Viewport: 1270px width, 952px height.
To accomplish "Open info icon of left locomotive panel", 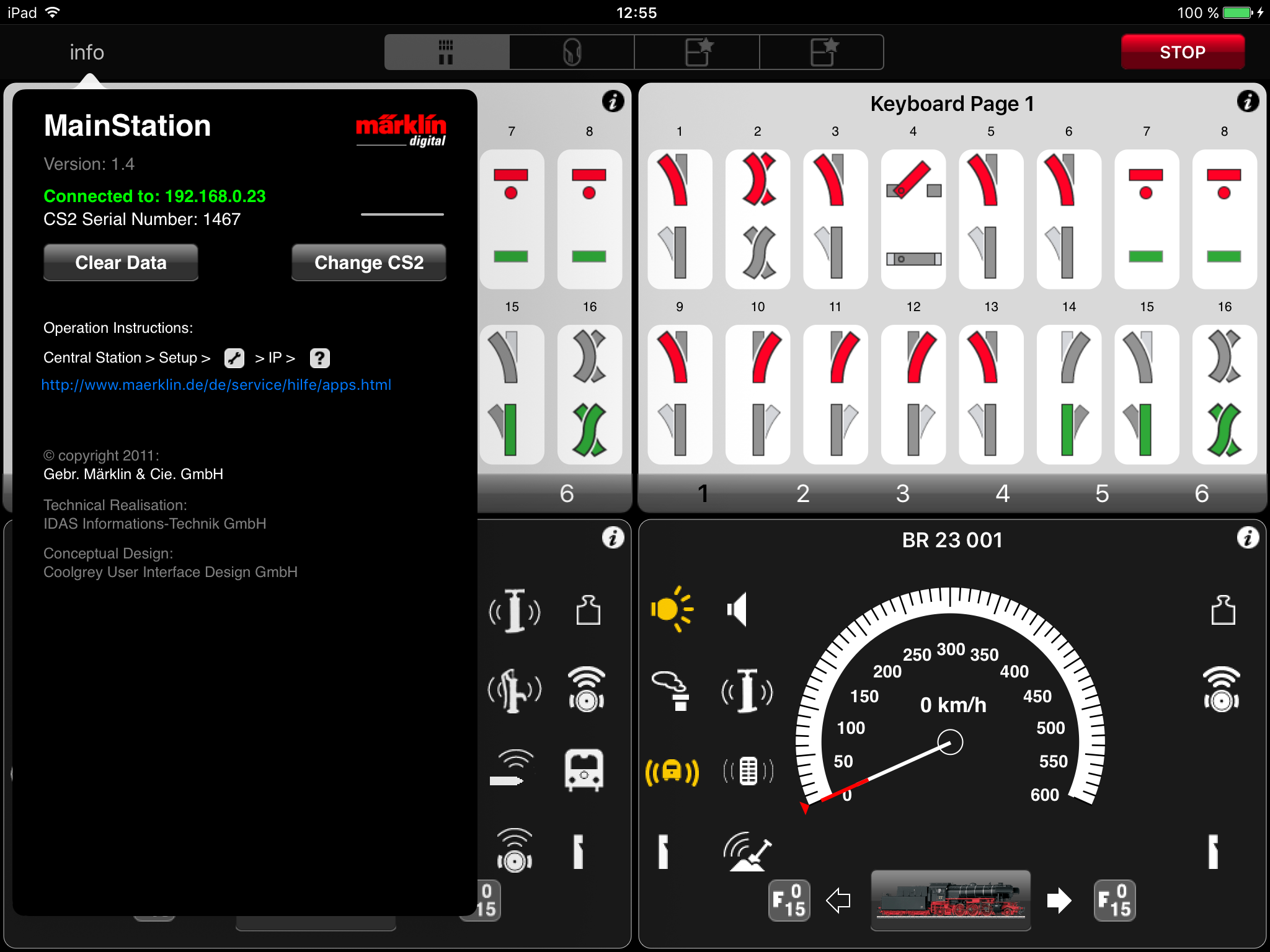I will 613,537.
